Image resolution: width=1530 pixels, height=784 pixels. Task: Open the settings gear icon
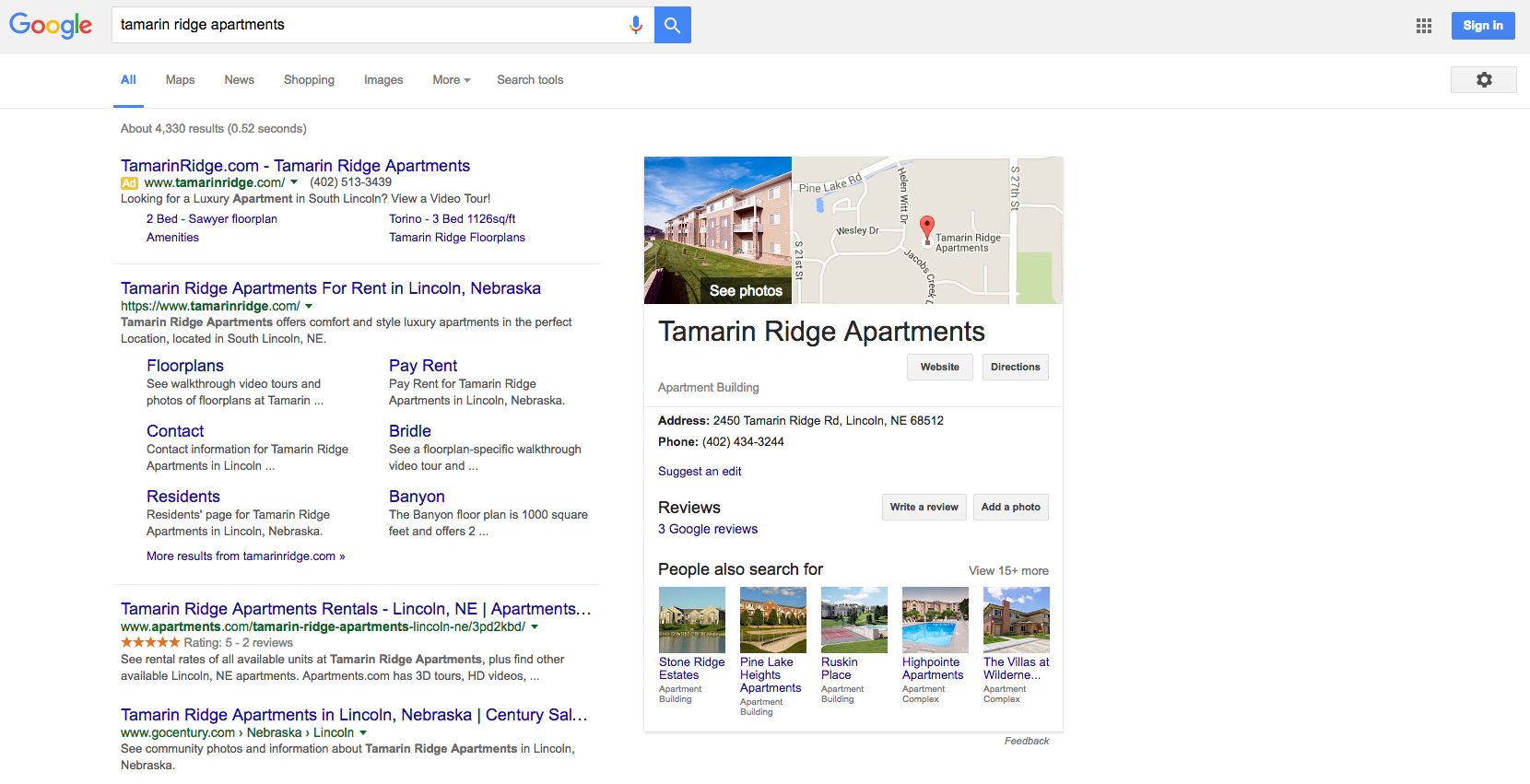(1484, 80)
